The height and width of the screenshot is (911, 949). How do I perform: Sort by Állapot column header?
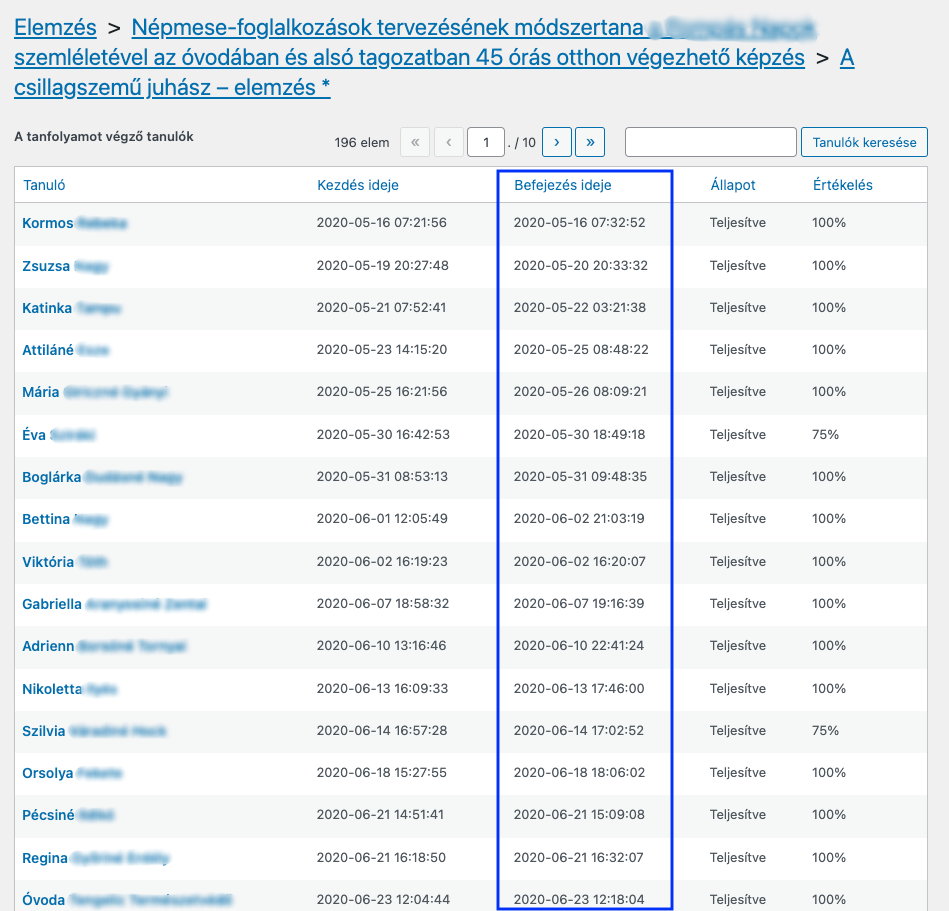732,185
